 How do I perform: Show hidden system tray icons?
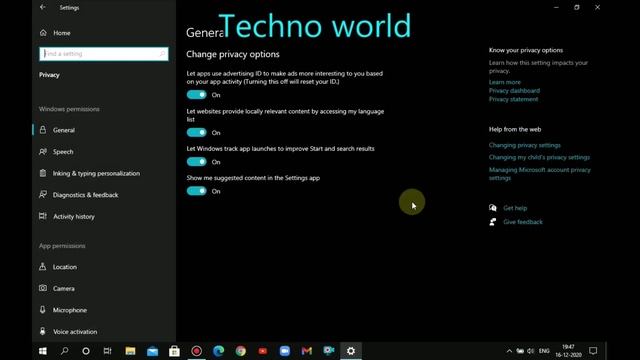(509, 351)
